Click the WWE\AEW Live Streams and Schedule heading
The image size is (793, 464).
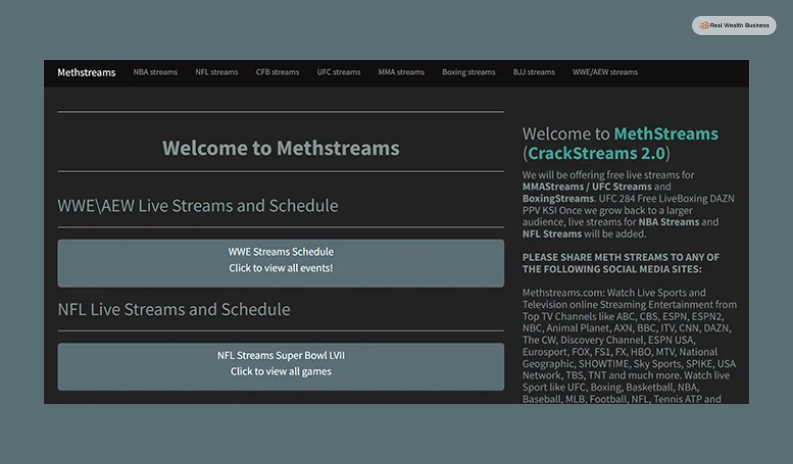point(198,206)
